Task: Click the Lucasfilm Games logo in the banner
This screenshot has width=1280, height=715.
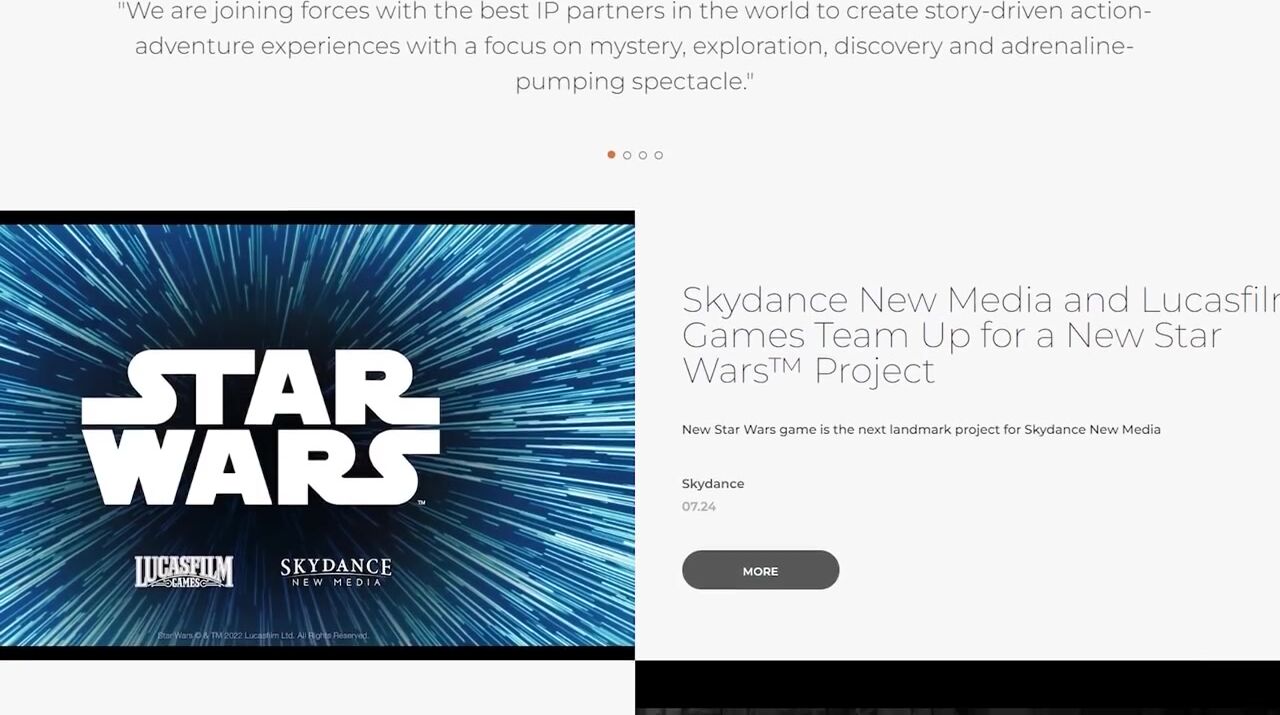Action: click(184, 572)
